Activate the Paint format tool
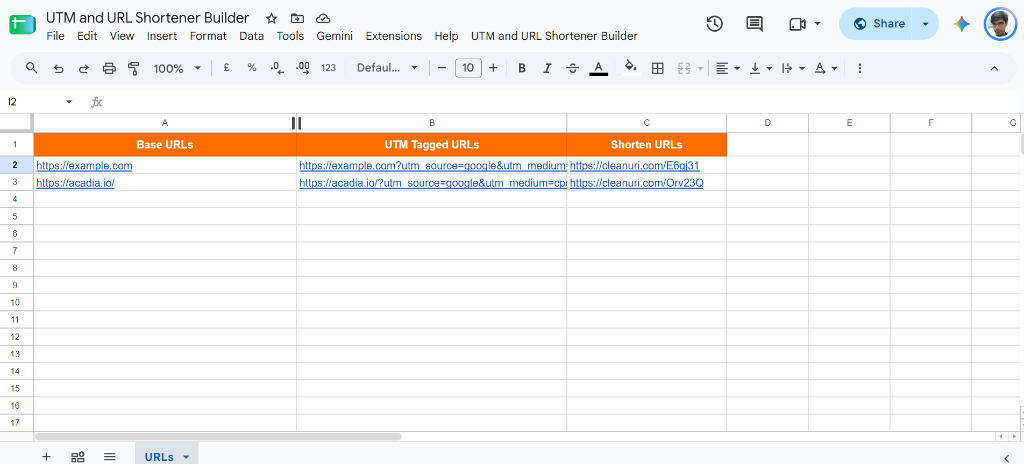Image resolution: width=1024 pixels, height=464 pixels. pyautogui.click(x=134, y=68)
